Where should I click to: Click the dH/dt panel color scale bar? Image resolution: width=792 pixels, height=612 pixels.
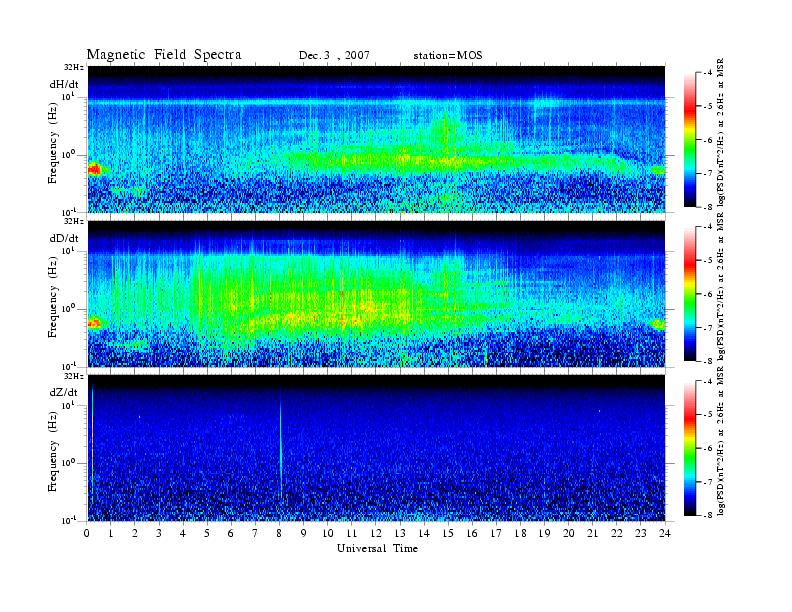[690, 140]
